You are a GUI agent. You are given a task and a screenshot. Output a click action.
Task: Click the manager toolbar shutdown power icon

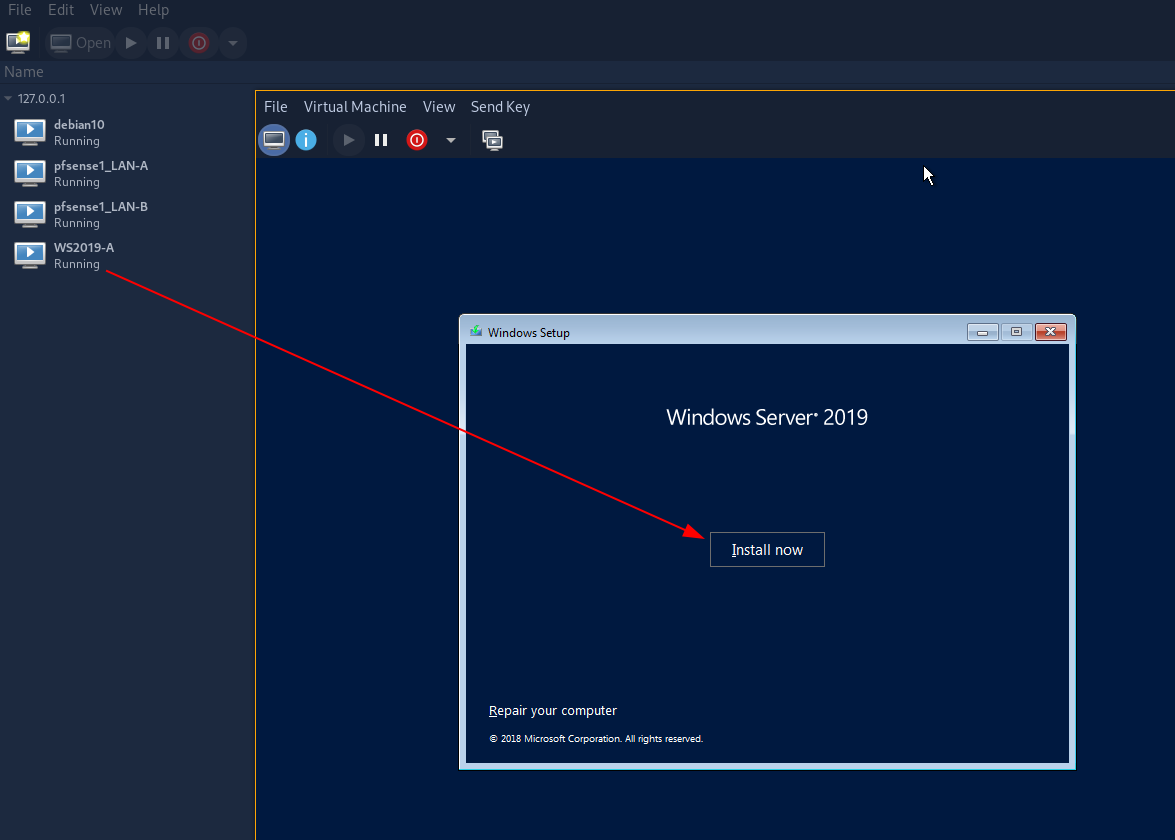(199, 43)
